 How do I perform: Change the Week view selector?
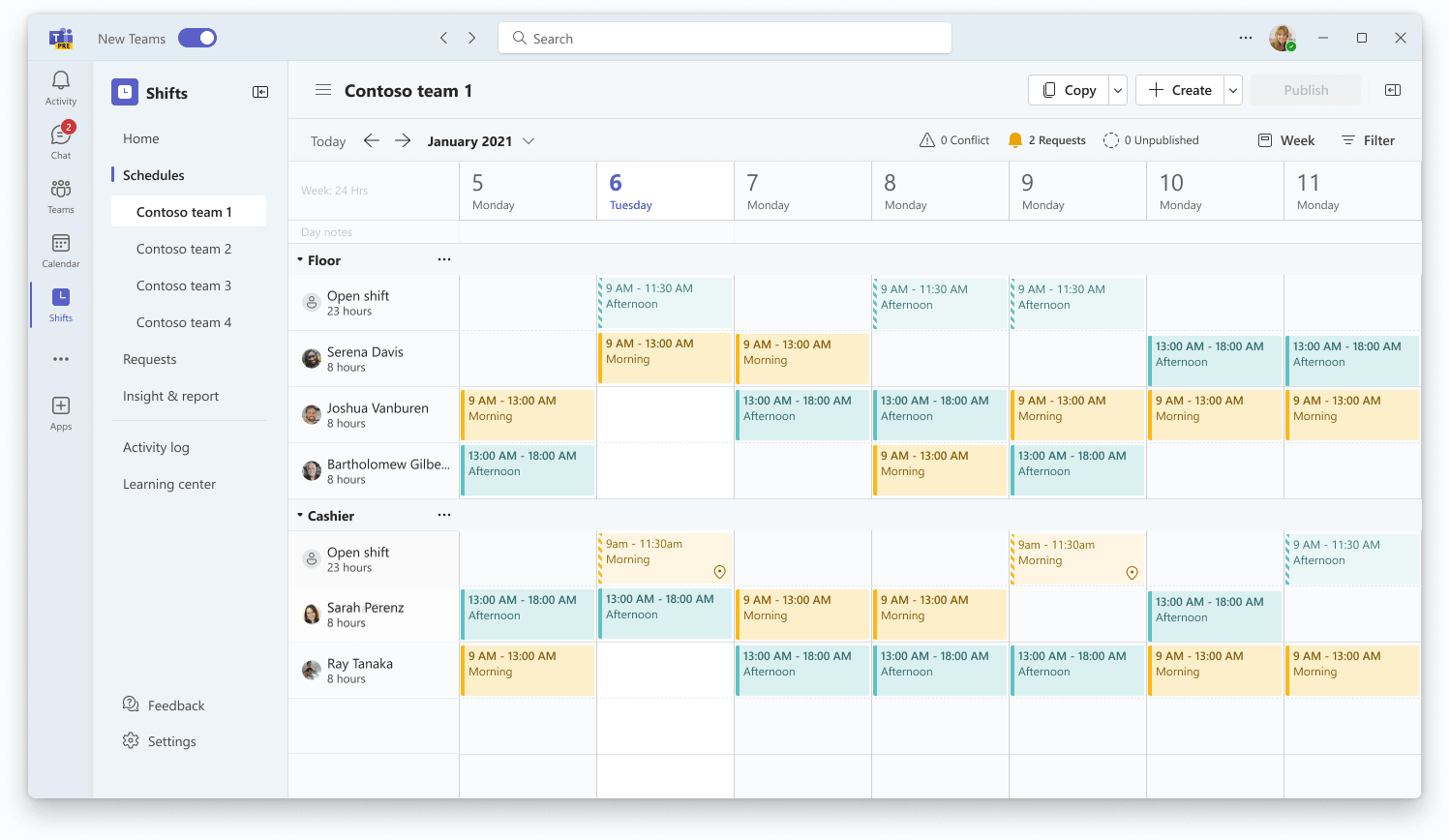click(1286, 140)
